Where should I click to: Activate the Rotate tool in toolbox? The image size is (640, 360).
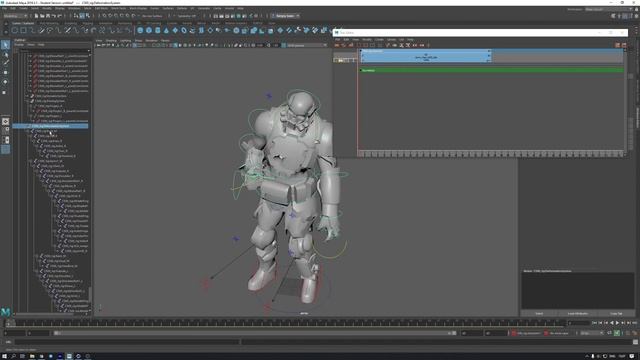(5, 82)
